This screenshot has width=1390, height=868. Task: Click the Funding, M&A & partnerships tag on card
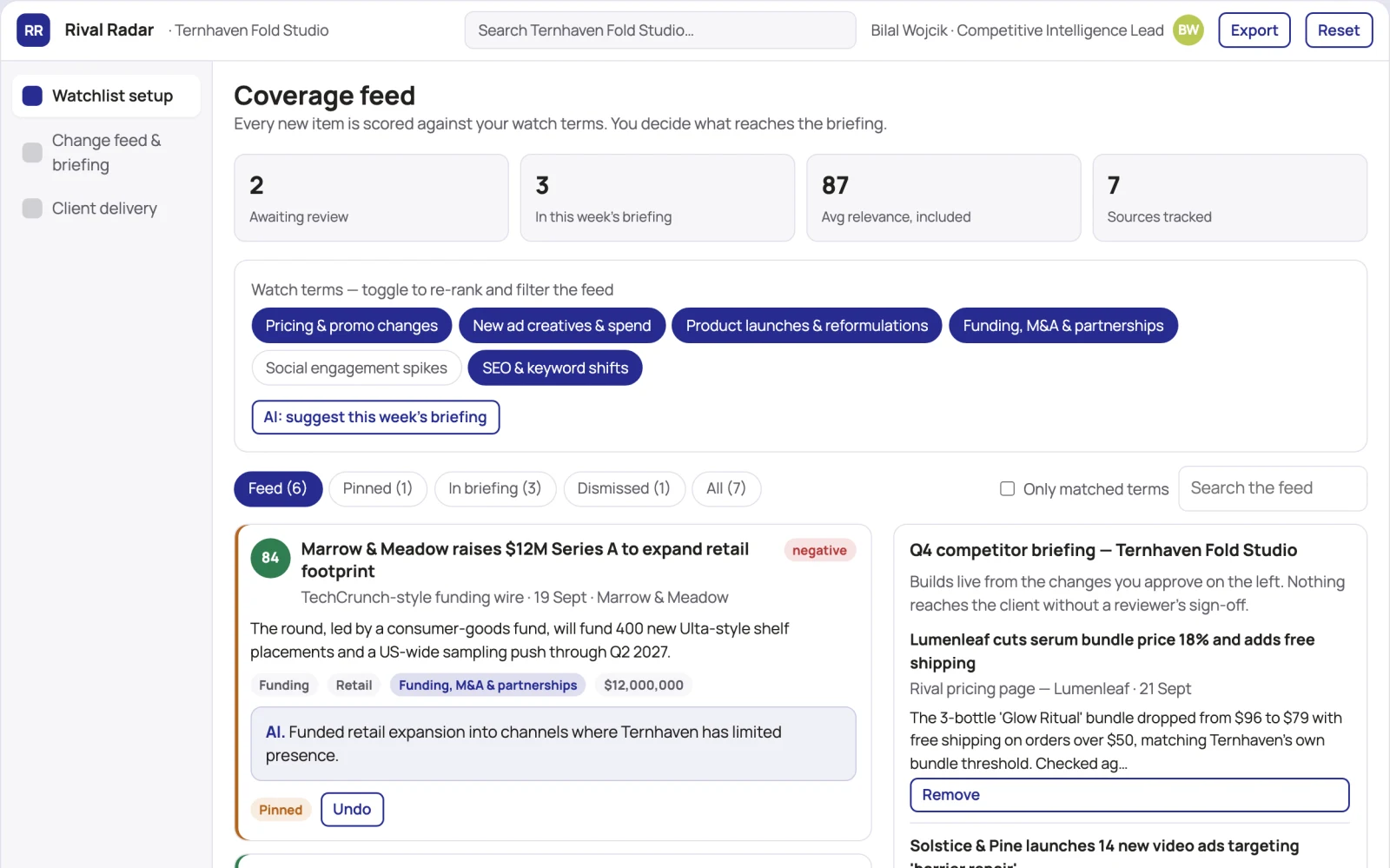click(x=488, y=686)
